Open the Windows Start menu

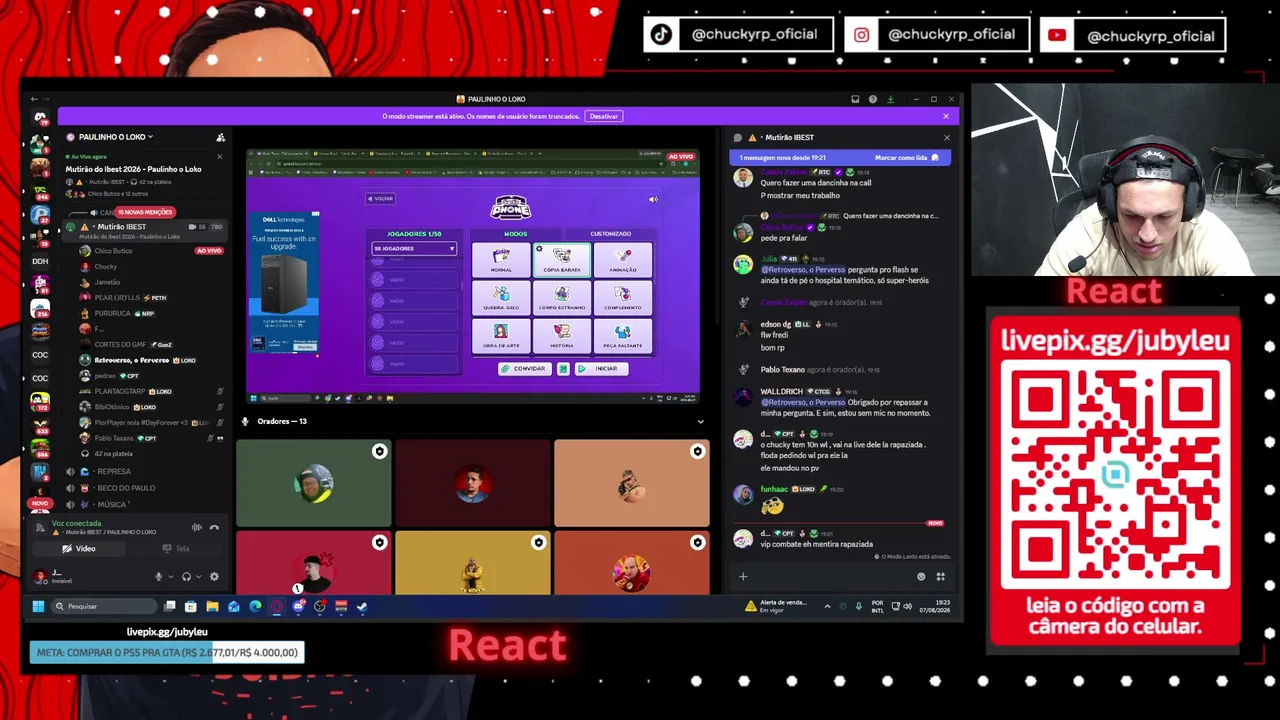click(x=38, y=606)
